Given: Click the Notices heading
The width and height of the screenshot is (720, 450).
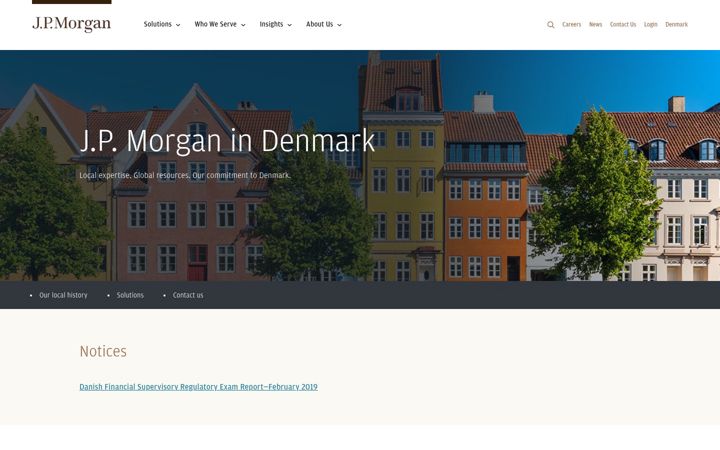Looking at the screenshot, I should [x=103, y=351].
